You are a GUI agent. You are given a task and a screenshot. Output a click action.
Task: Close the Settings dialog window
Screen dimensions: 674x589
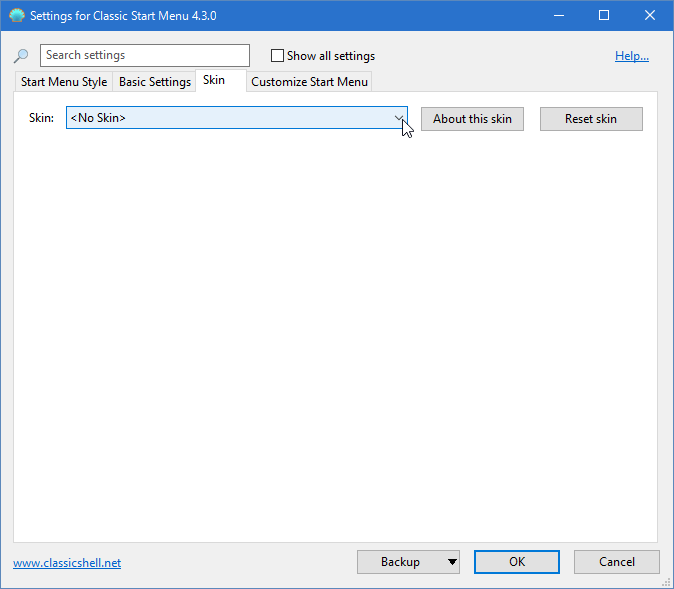[x=650, y=15]
